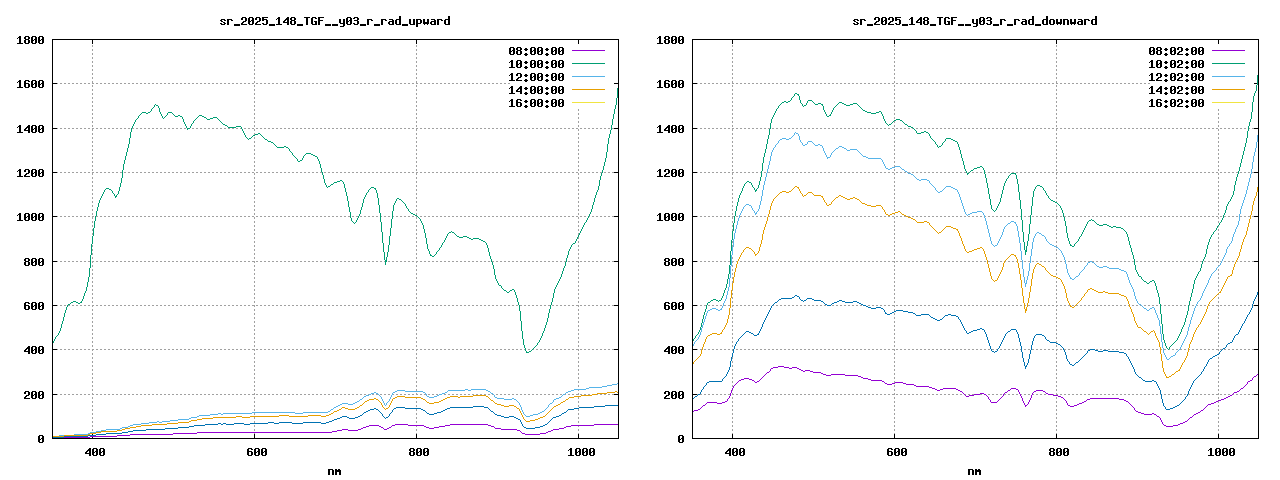1280x480 pixels.
Task: Select legend entry 16:00:00 in upward plot
Action: click(536, 103)
